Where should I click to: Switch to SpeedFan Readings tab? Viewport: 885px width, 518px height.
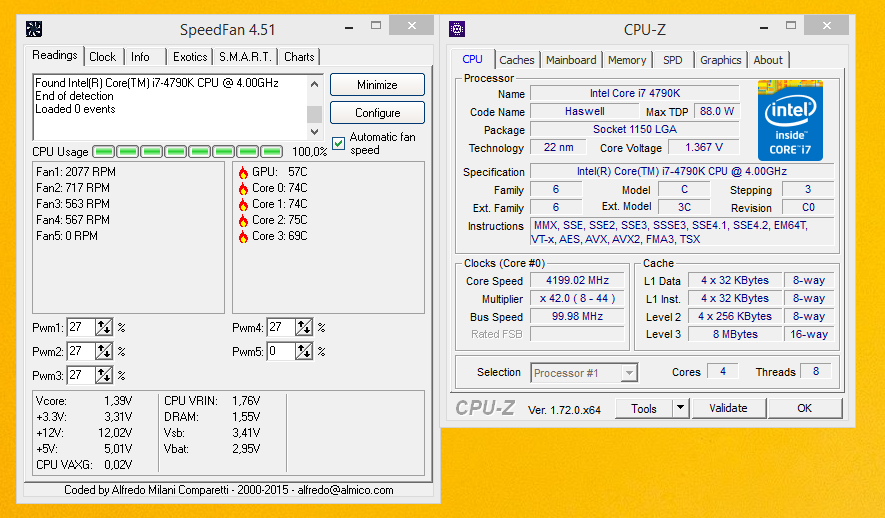point(55,56)
